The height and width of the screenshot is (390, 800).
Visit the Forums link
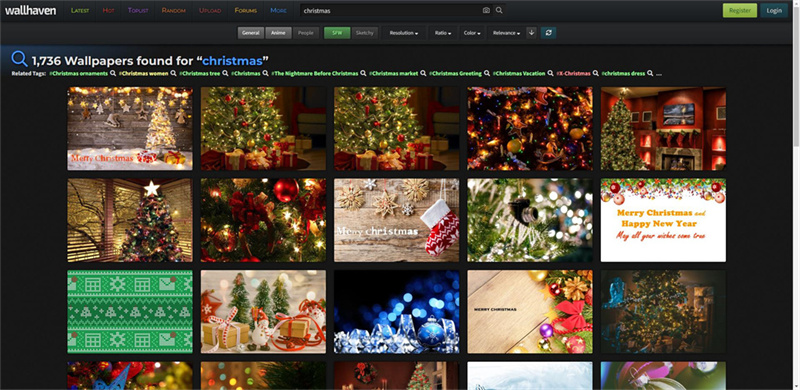pyautogui.click(x=245, y=10)
